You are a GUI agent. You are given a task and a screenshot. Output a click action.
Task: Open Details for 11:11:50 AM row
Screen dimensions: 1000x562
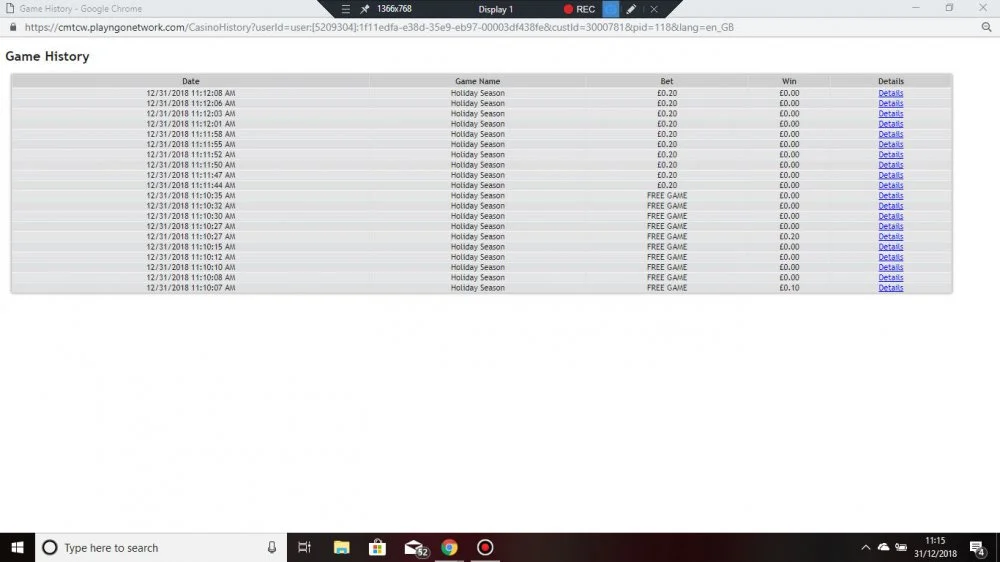coord(890,165)
